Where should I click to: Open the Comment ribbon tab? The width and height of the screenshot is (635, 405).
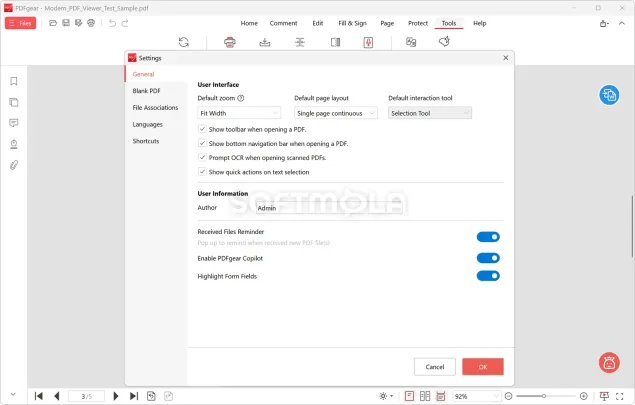pyautogui.click(x=283, y=23)
